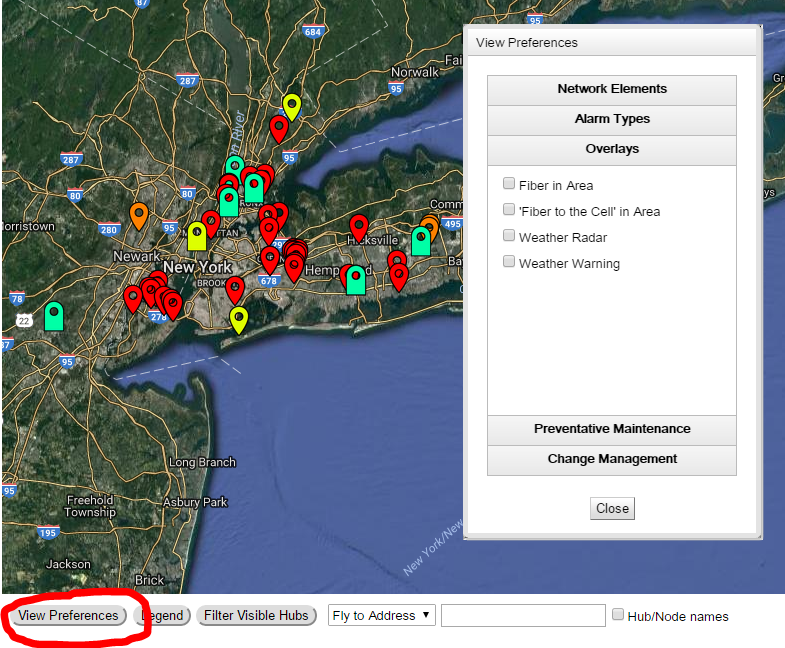
Task: Select the red pin below the topmost yellow pin
Action: point(279,128)
